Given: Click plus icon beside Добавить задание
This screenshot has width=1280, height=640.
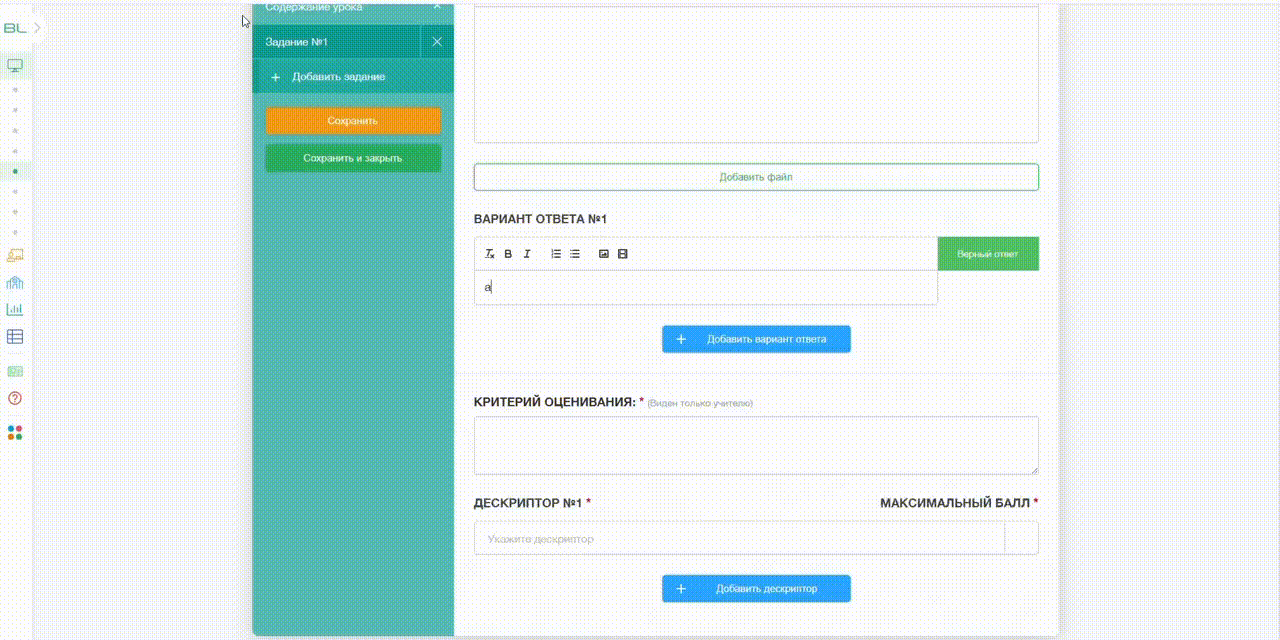Looking at the screenshot, I should (275, 77).
